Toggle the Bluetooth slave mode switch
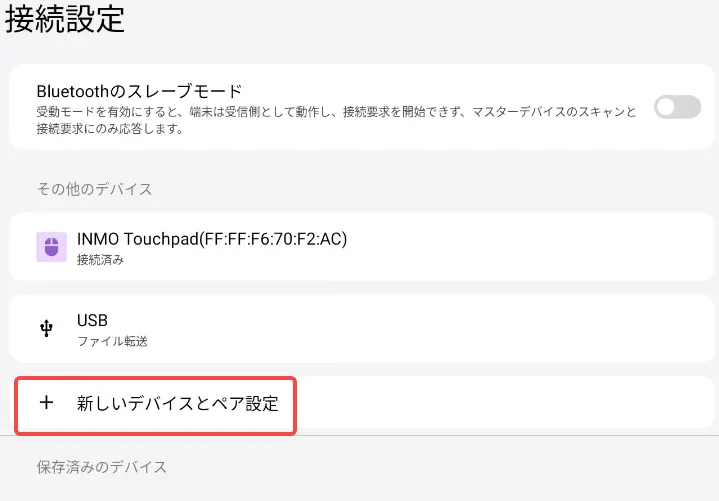This screenshot has width=719, height=501. pyautogui.click(x=677, y=107)
